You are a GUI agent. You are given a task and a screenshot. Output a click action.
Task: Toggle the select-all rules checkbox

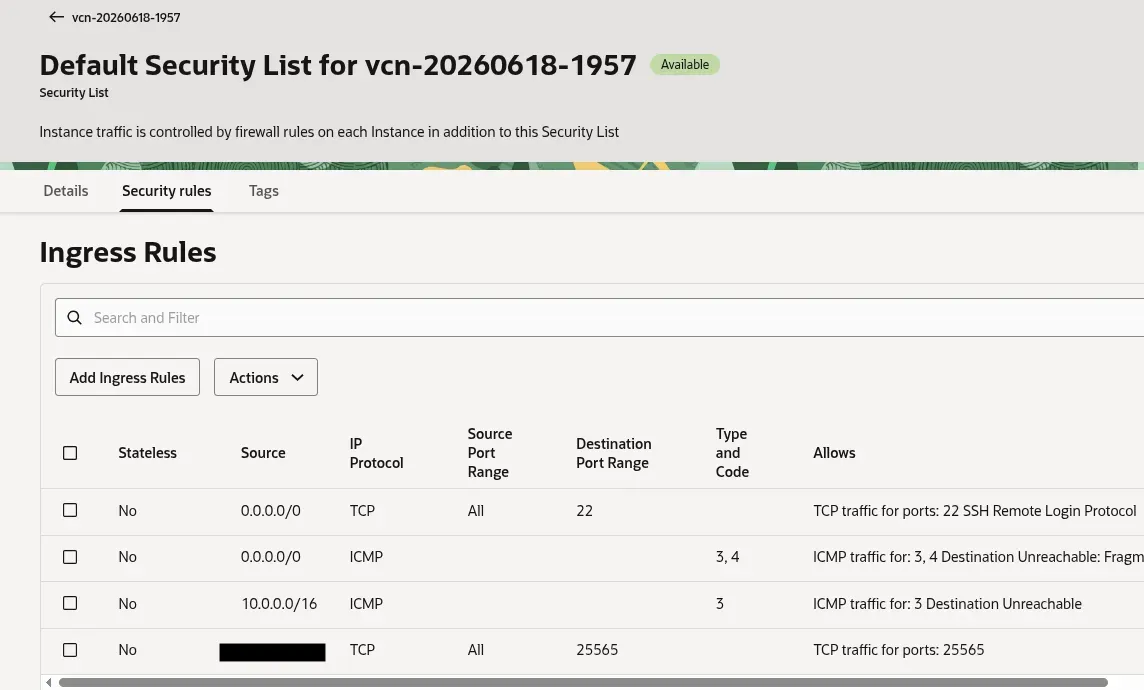click(70, 453)
